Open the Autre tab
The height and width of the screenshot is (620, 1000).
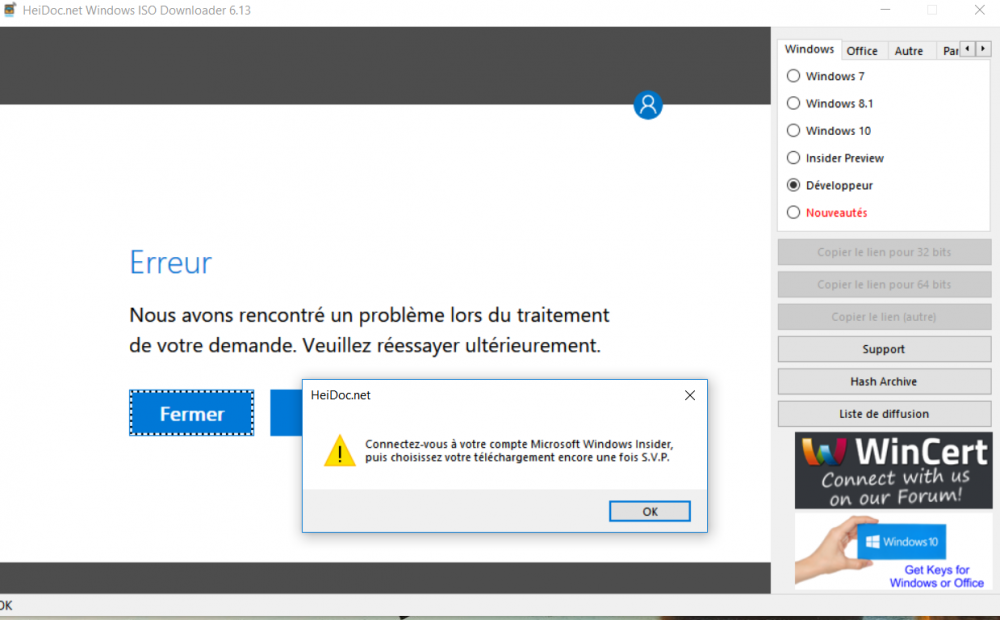[908, 51]
